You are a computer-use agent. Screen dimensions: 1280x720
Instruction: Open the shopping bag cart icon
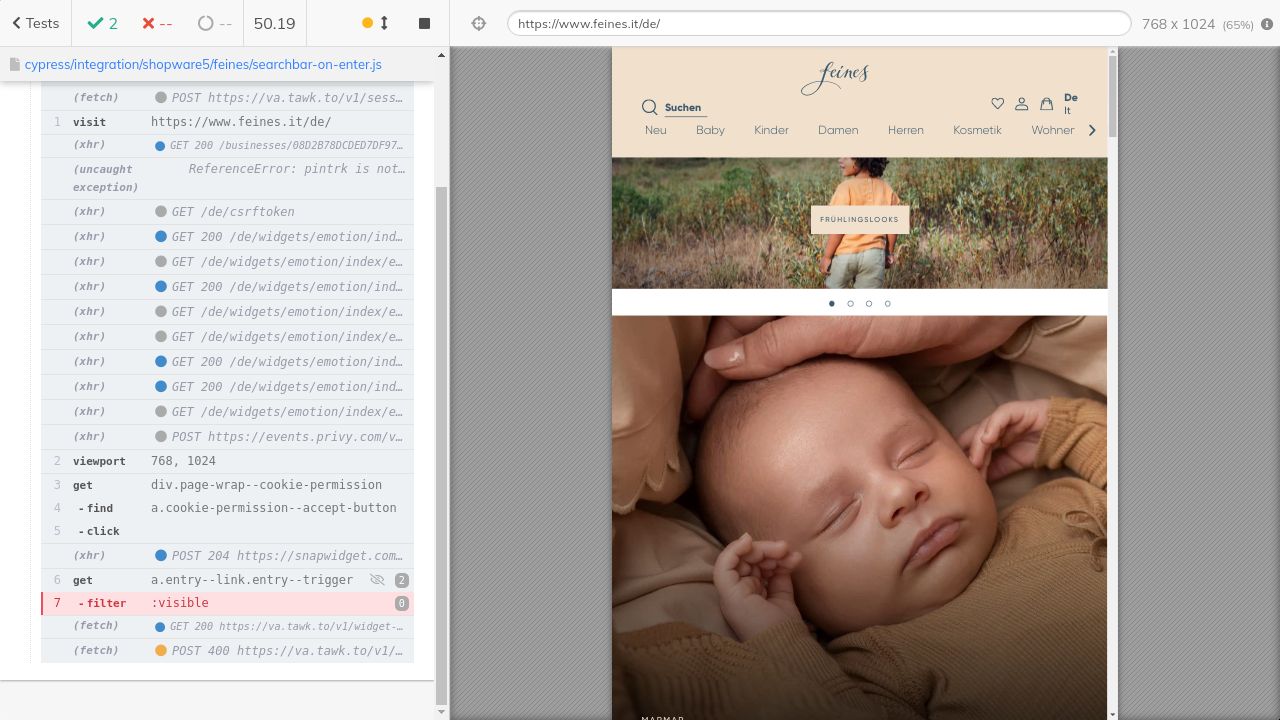coord(1046,103)
